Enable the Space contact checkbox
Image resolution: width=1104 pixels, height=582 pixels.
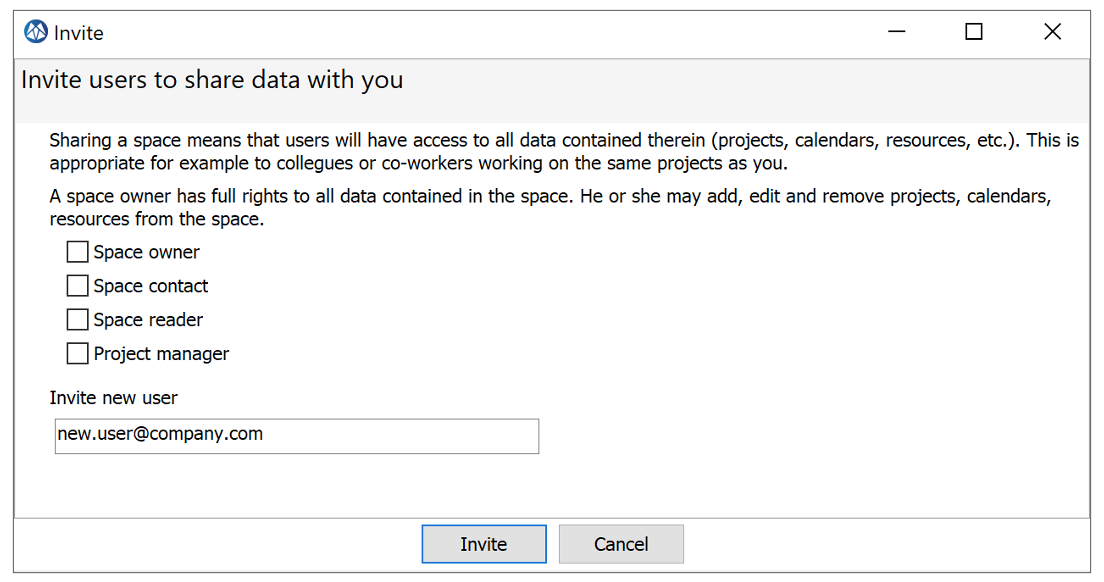coord(77,286)
